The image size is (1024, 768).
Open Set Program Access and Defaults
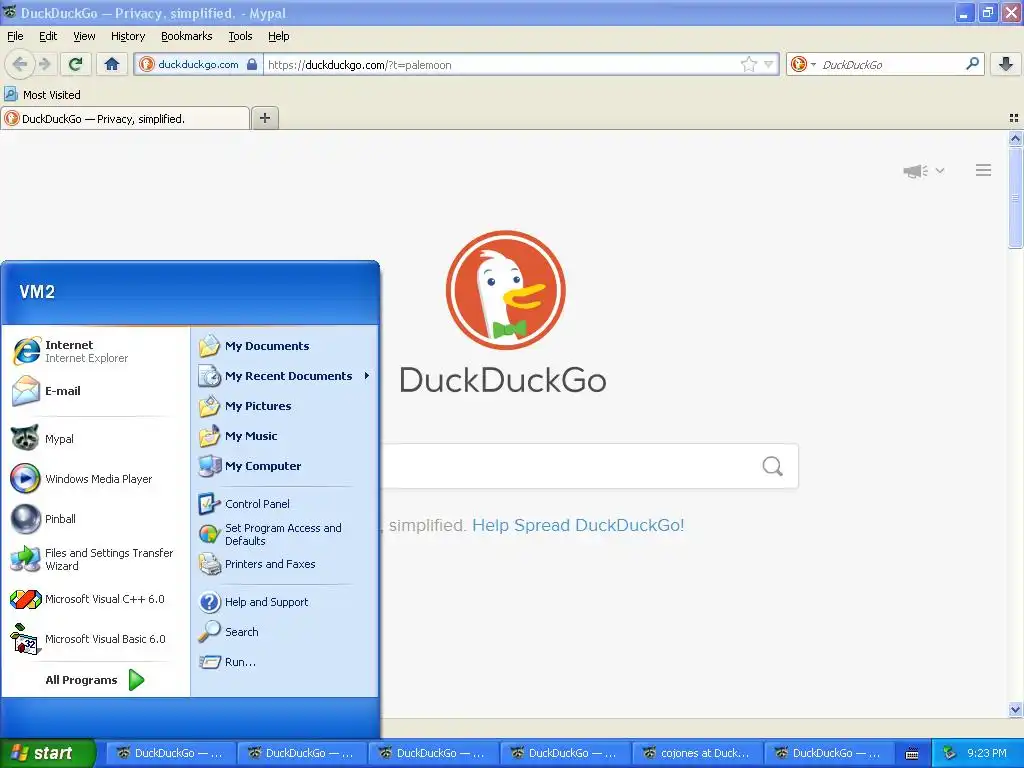click(x=284, y=534)
